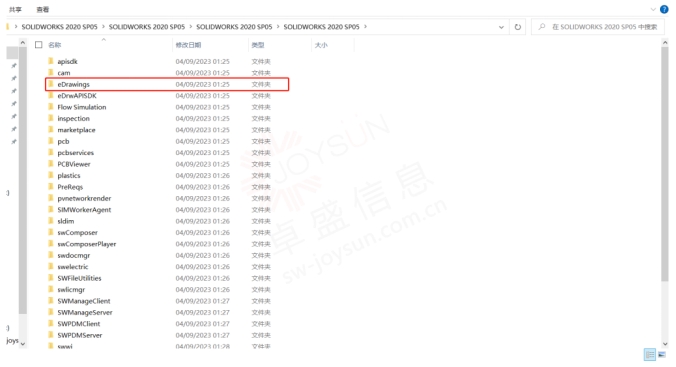Select the SWManageClient folder name
The image size is (676, 367).
(x=84, y=301)
